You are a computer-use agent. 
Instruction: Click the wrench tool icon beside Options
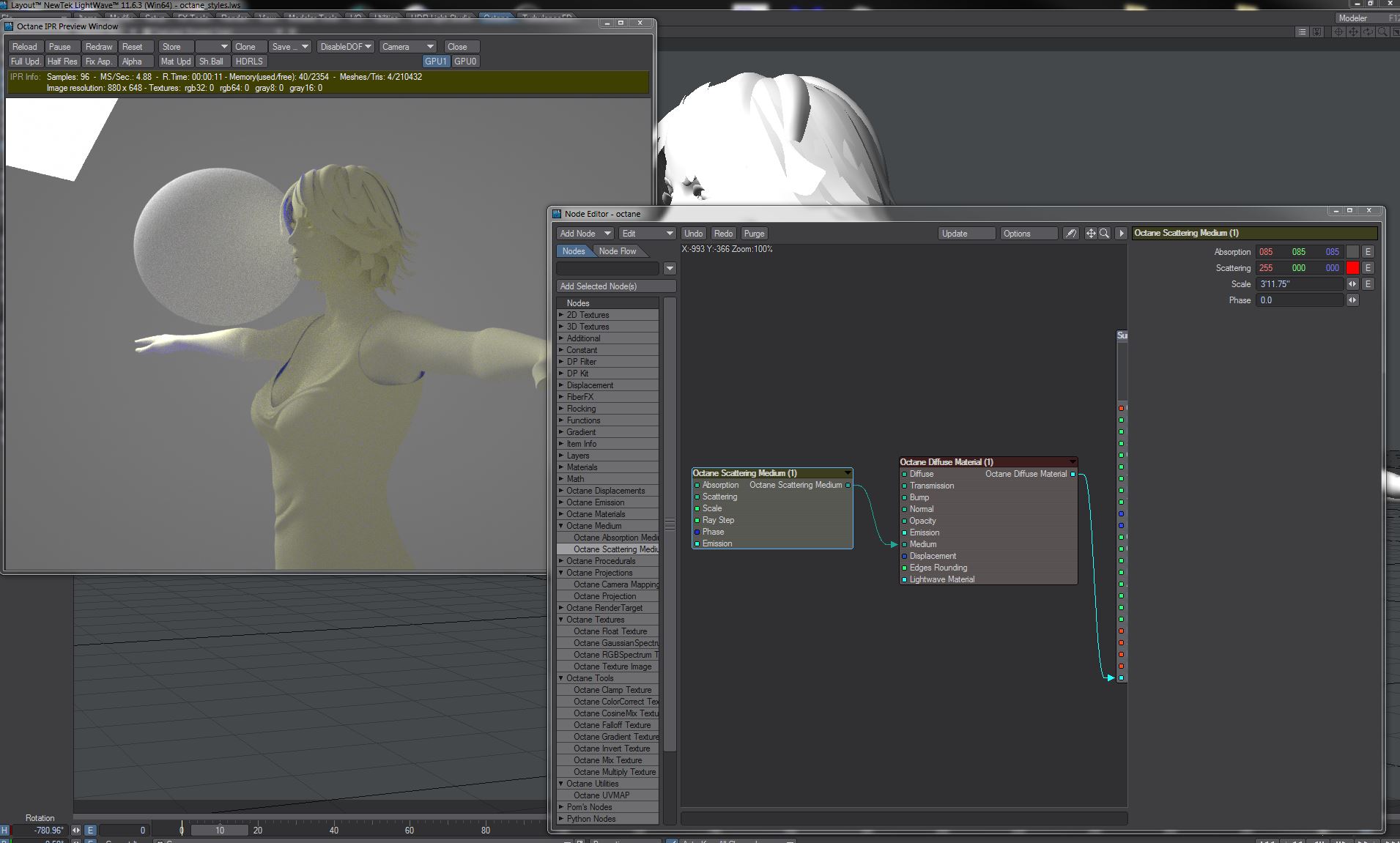click(1071, 234)
